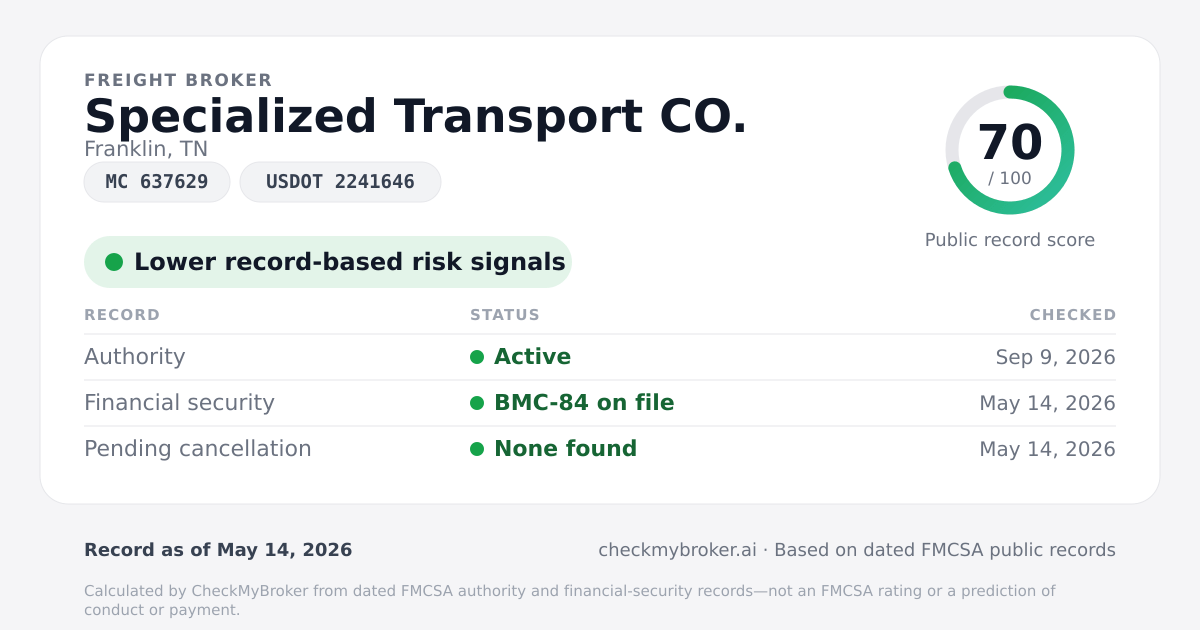Click the 70 score number
The width and height of the screenshot is (1200, 630).
coord(1010,143)
